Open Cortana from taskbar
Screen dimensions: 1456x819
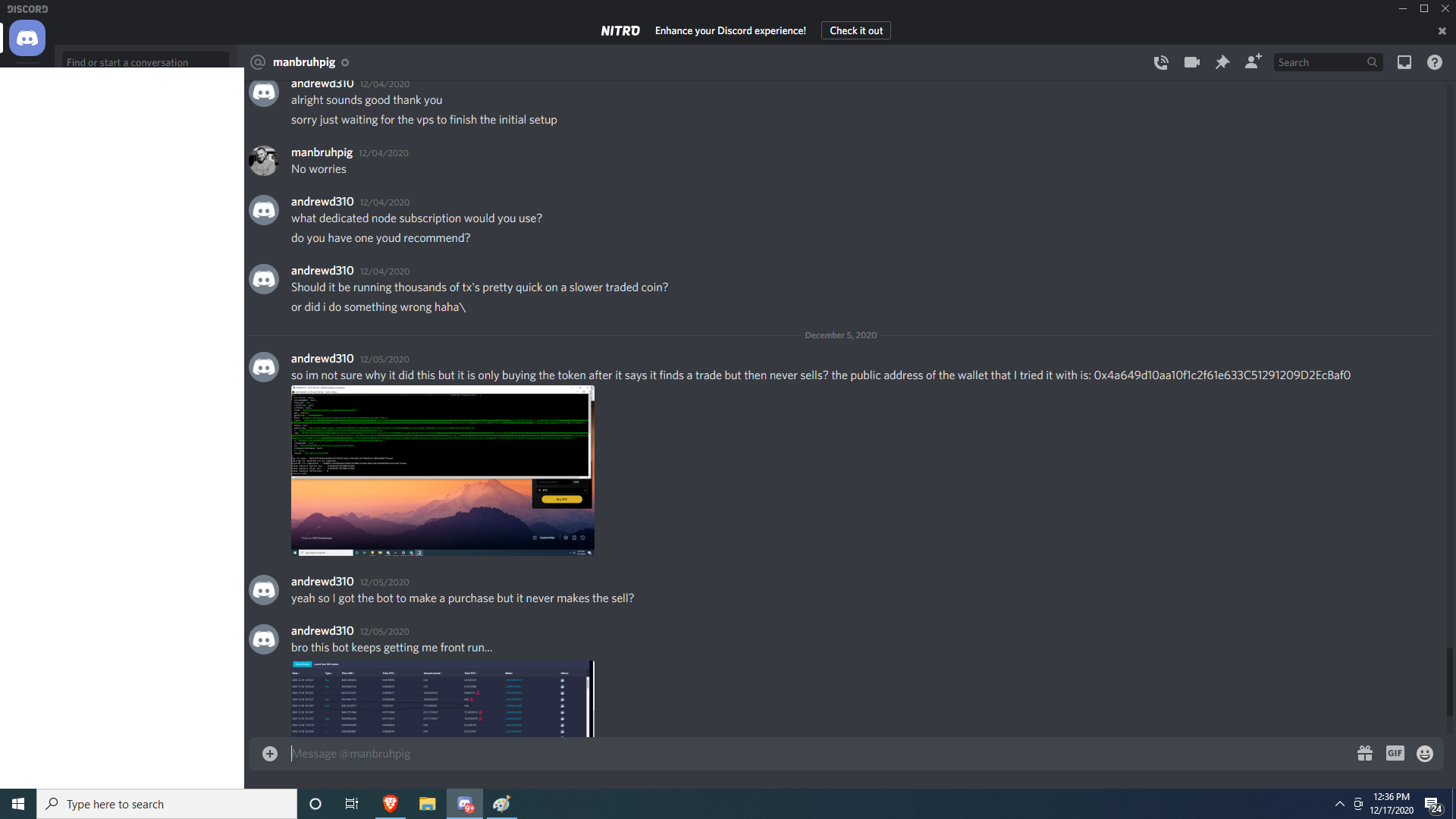[315, 804]
